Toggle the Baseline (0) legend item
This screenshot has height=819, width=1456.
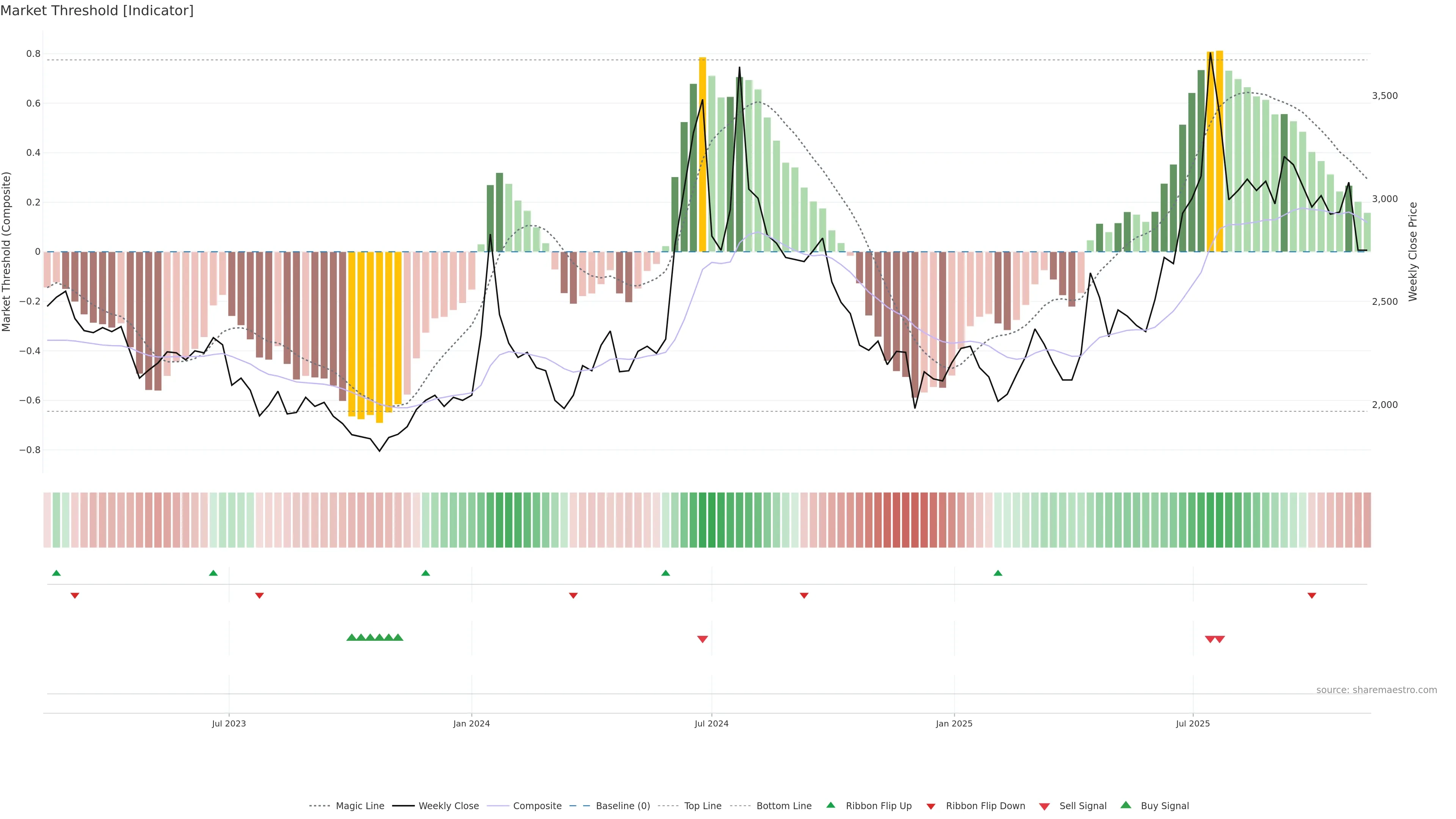622,806
